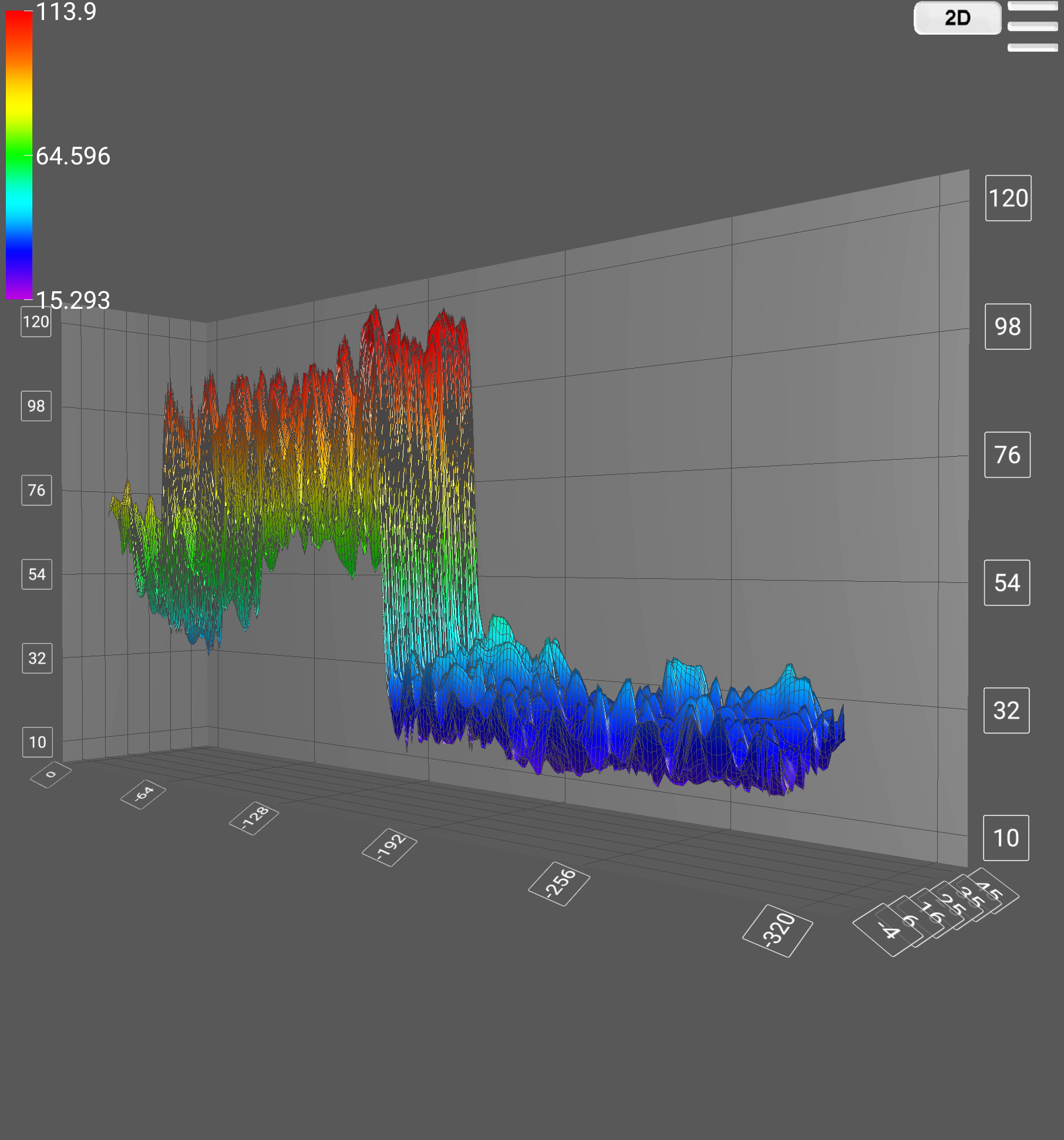This screenshot has height=1140, width=1064.
Task: Select the 54 label on right axis
Action: point(1006,583)
